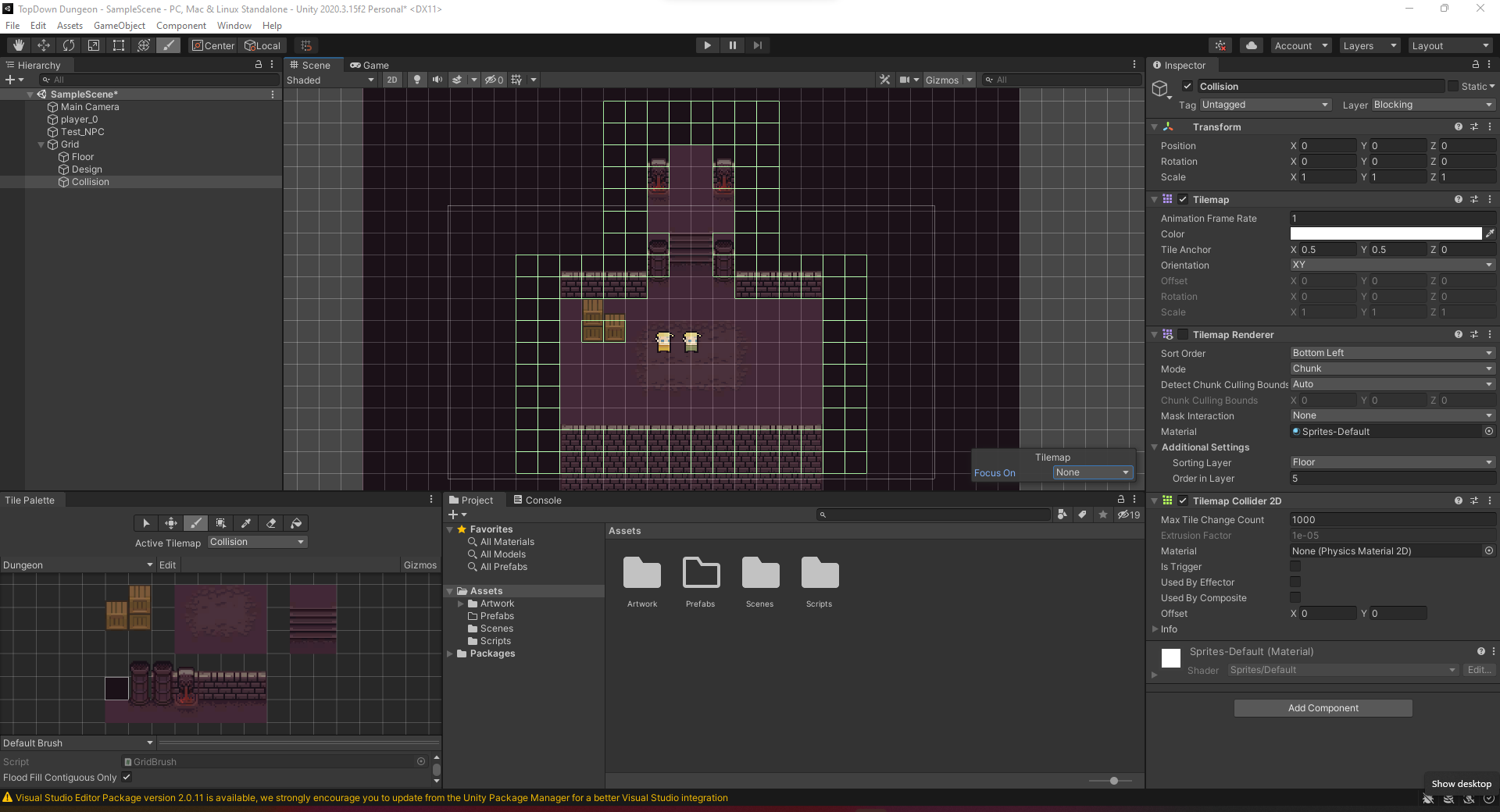Open the Cloud services icon
This screenshot has width=1500, height=812.
coord(1252,45)
